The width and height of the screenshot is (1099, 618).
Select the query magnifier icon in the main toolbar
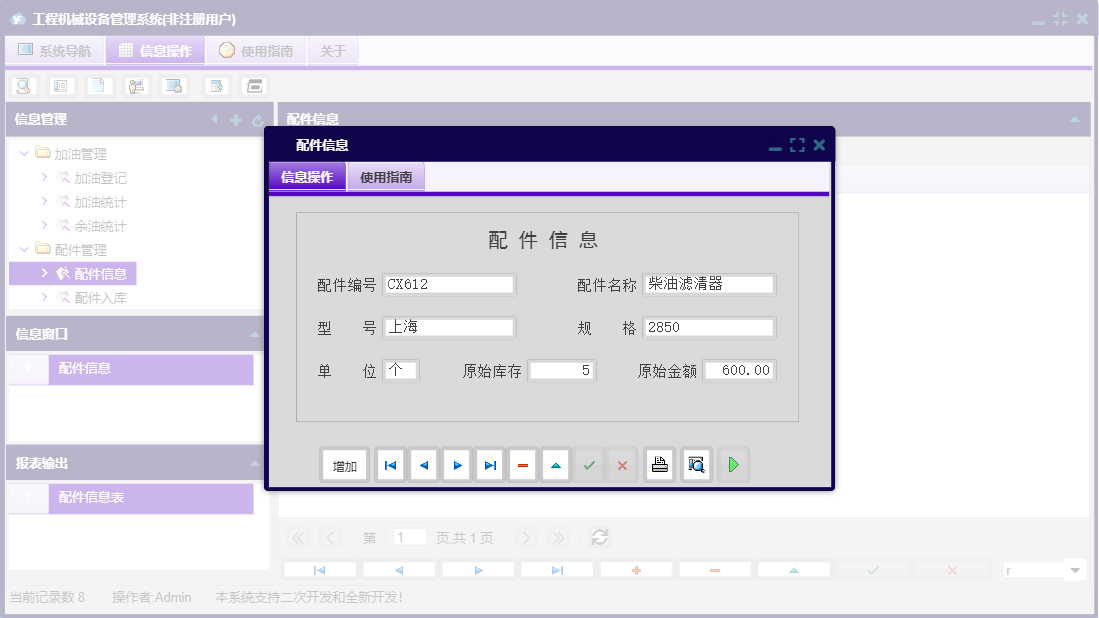coord(24,85)
